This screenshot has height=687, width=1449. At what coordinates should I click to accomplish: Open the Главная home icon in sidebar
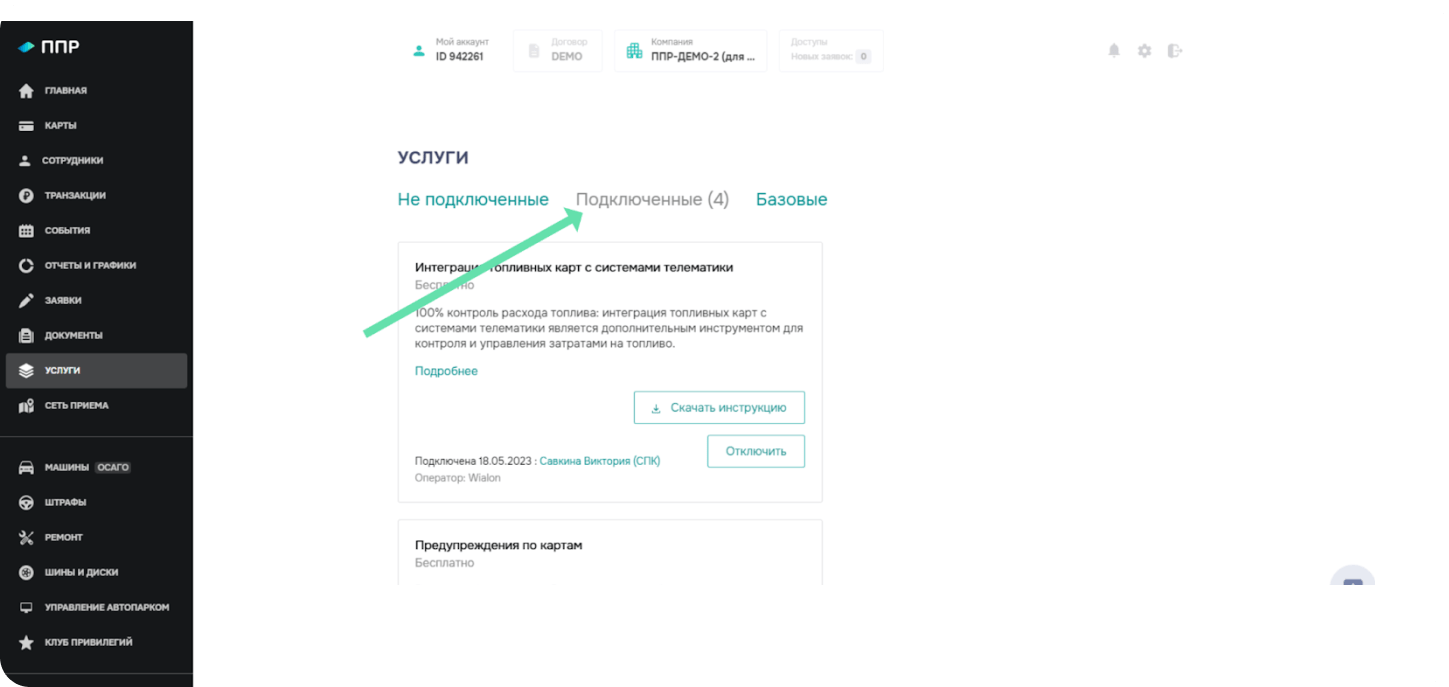[x=27, y=91]
